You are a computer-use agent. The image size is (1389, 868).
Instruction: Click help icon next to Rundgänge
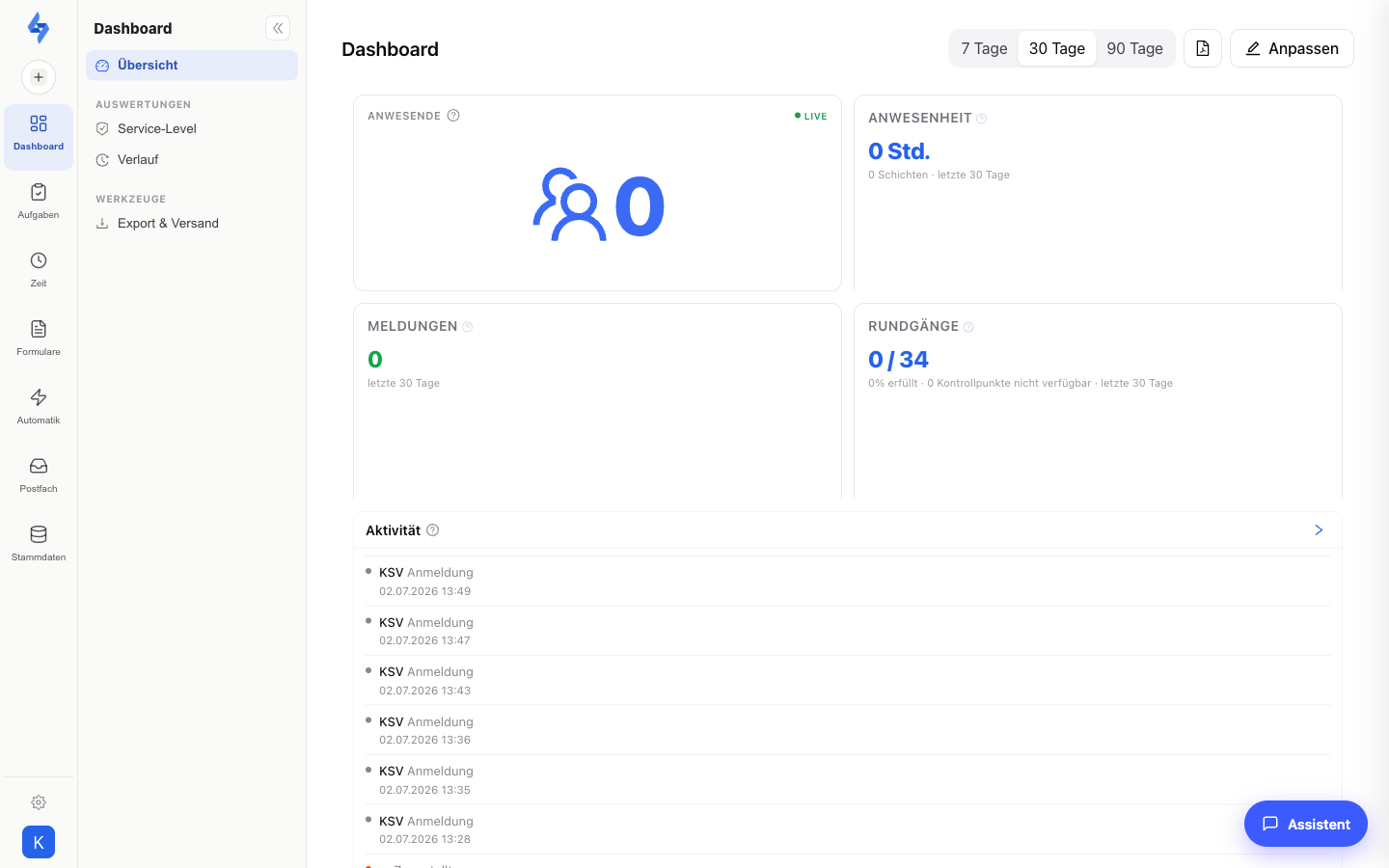[x=968, y=327]
